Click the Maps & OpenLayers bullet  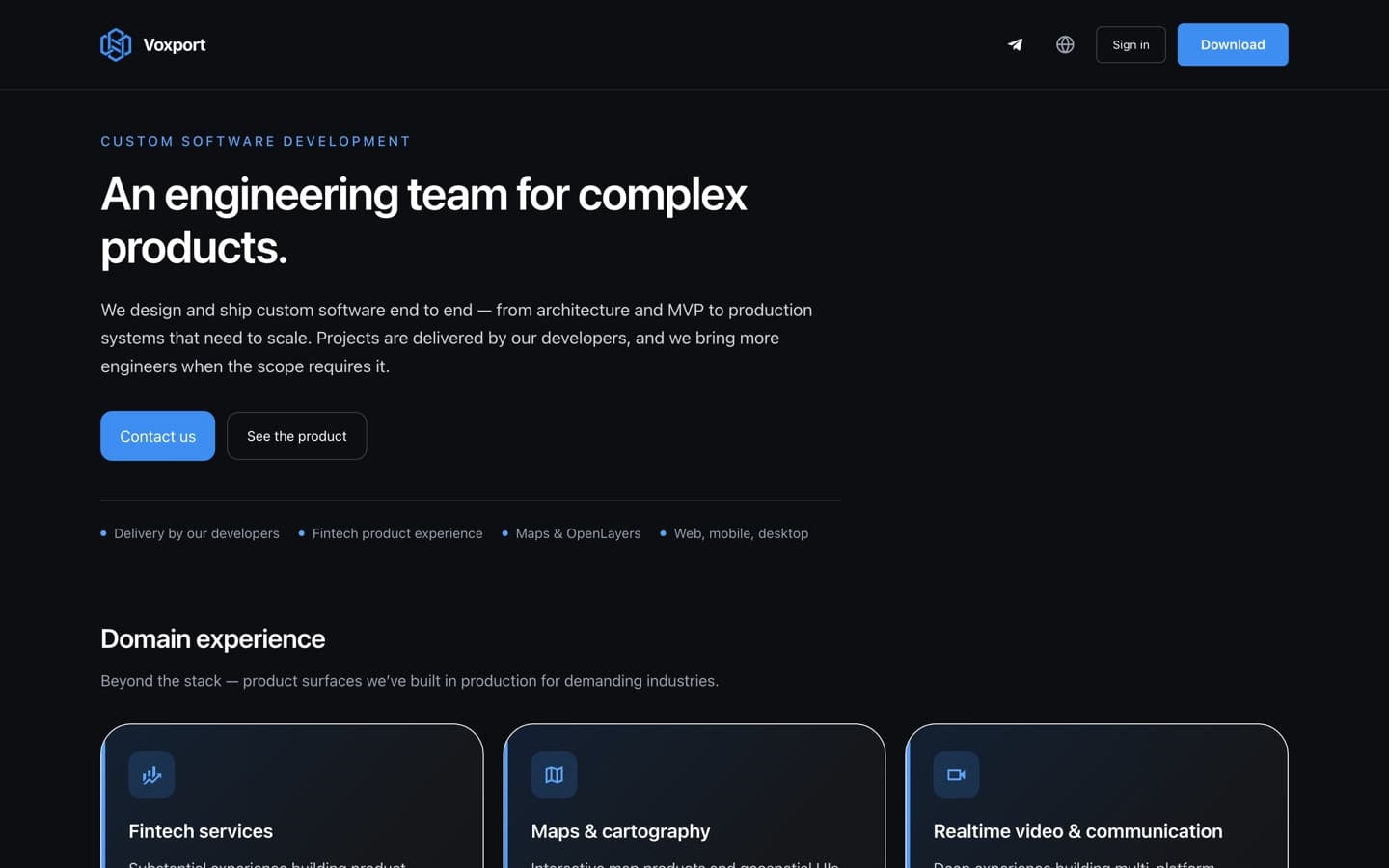[571, 533]
